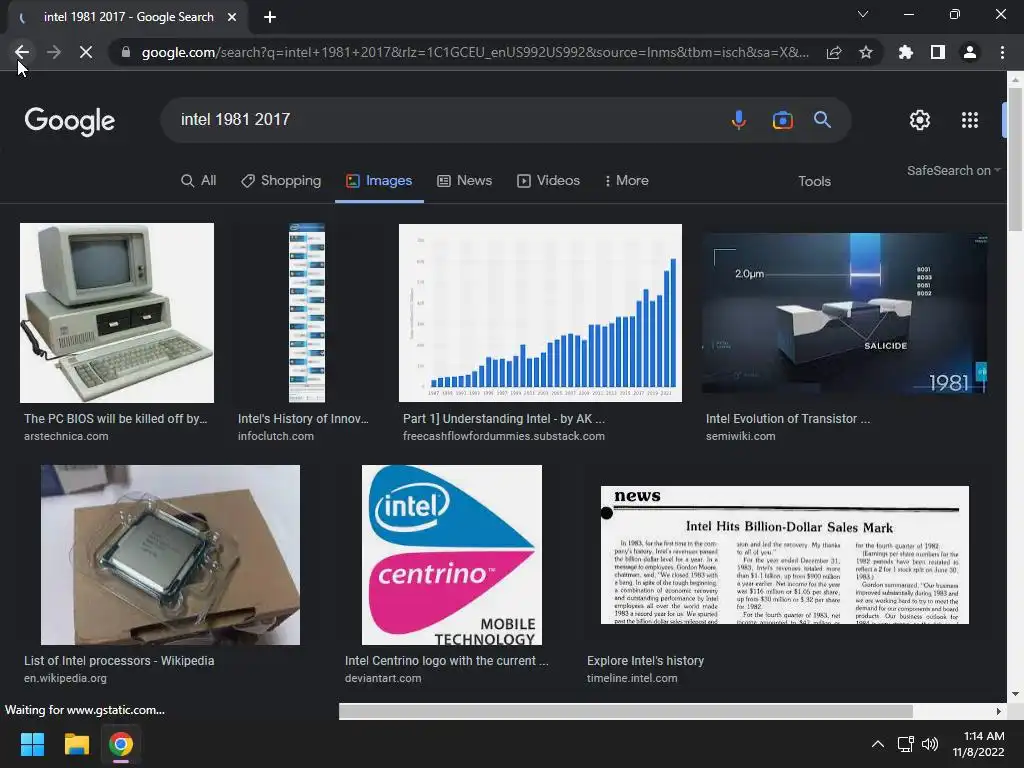Viewport: 1024px width, 768px height.
Task: Click Intel's History of Innov... title
Action: point(303,419)
